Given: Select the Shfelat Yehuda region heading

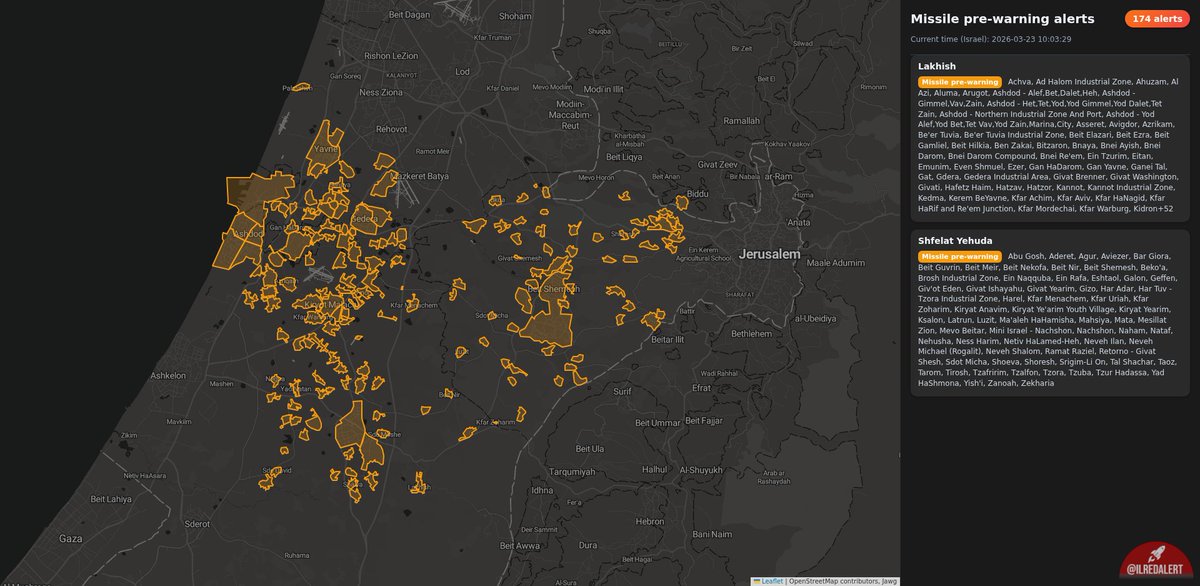Looking at the screenshot, I should [955, 241].
